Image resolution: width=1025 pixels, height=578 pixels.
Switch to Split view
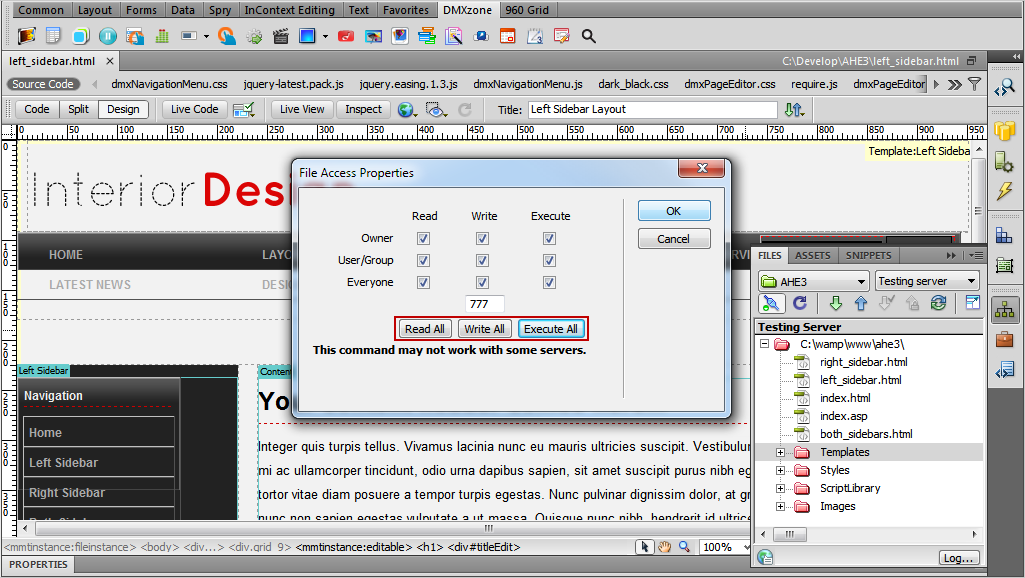[x=78, y=109]
